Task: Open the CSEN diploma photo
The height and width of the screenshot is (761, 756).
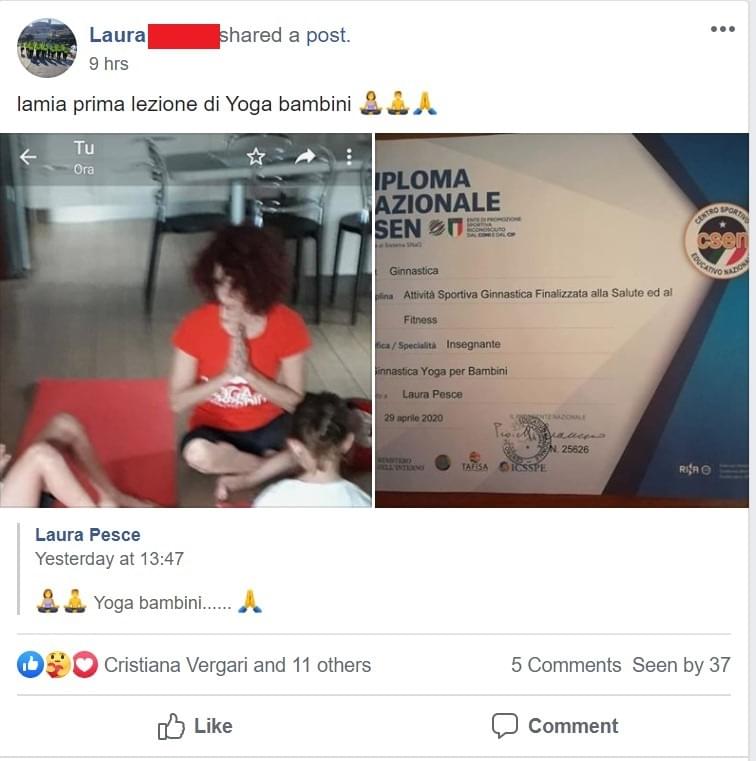Action: coord(562,320)
